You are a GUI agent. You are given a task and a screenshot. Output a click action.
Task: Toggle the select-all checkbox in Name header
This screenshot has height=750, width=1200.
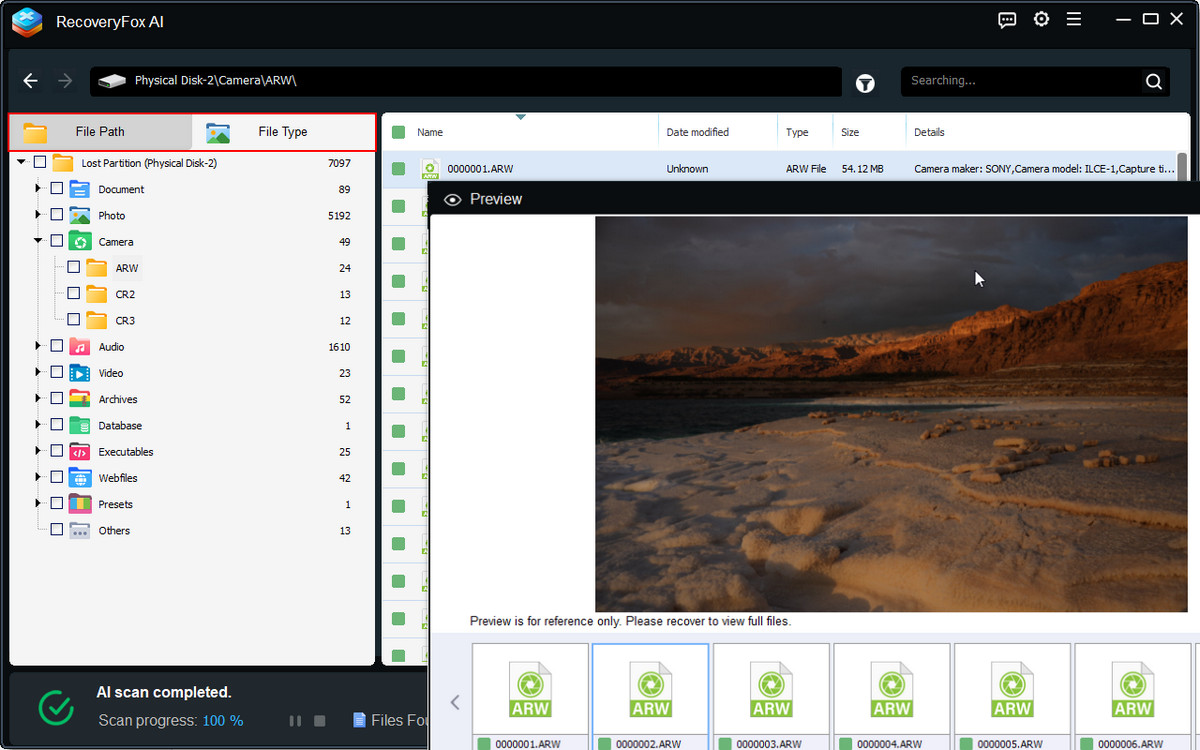[398, 132]
